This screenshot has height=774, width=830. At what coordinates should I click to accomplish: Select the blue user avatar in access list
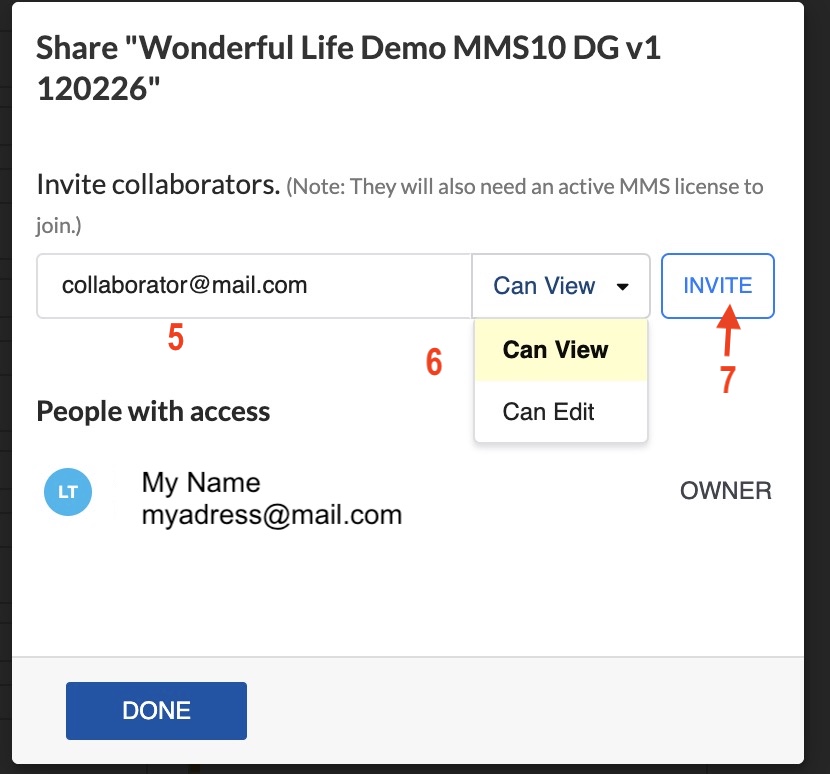(67, 492)
